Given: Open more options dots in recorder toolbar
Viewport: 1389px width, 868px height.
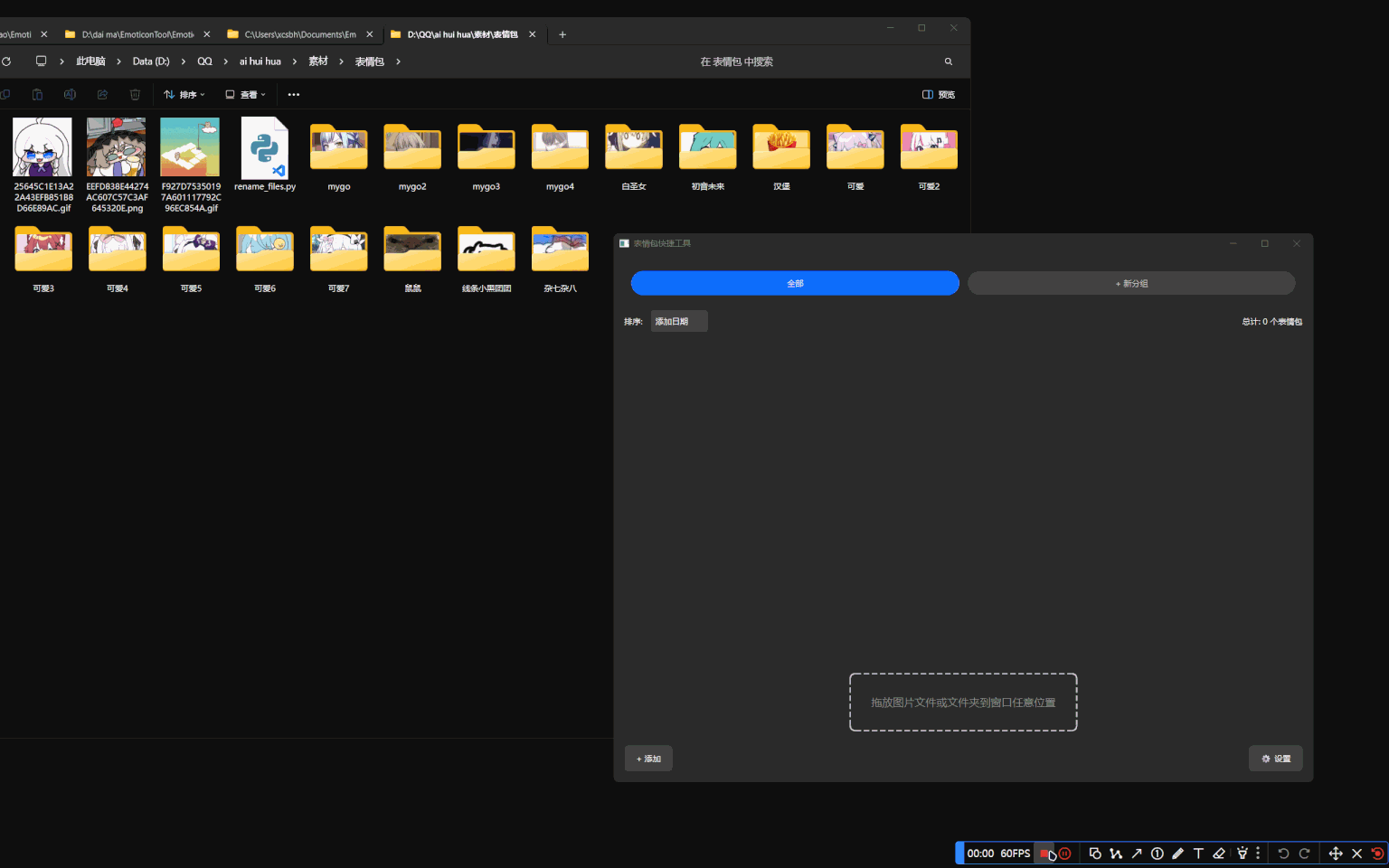Looking at the screenshot, I should pos(1258,854).
